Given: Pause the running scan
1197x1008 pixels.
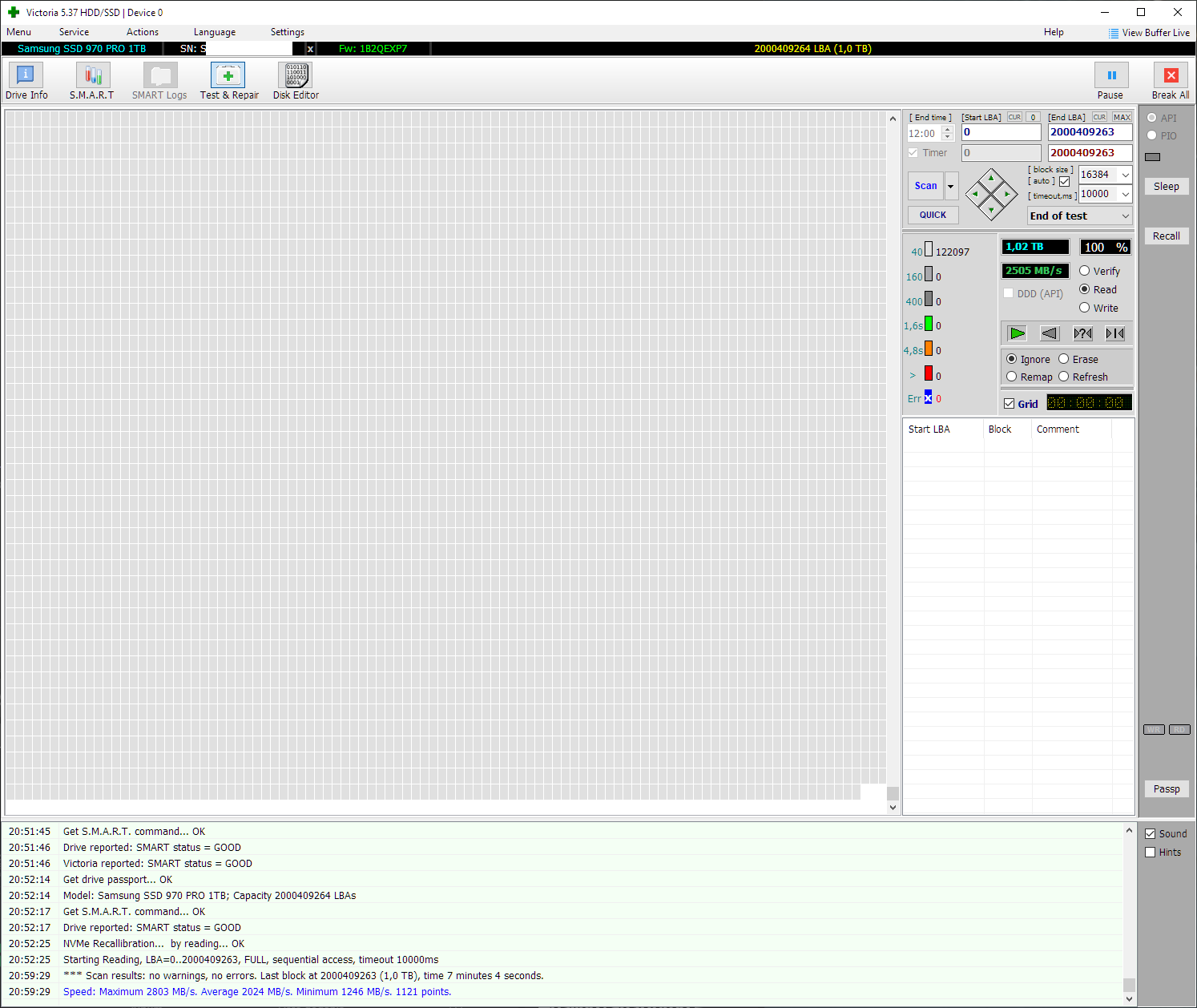Looking at the screenshot, I should [x=1111, y=81].
